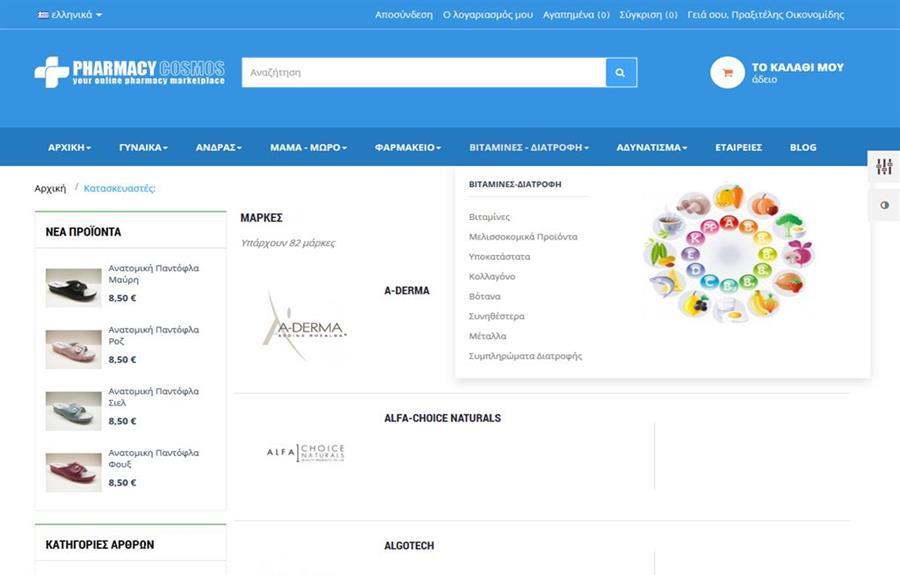The image size is (900, 575).
Task: Open the BLOG menu item
Action: [x=803, y=147]
